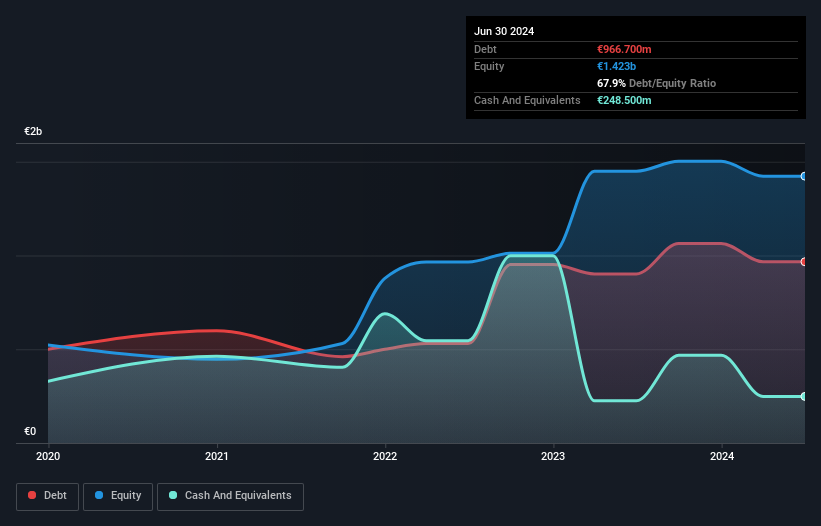The image size is (821, 526).
Task: Select the Cash endpoint marker at Jun 2024
Action: (804, 397)
